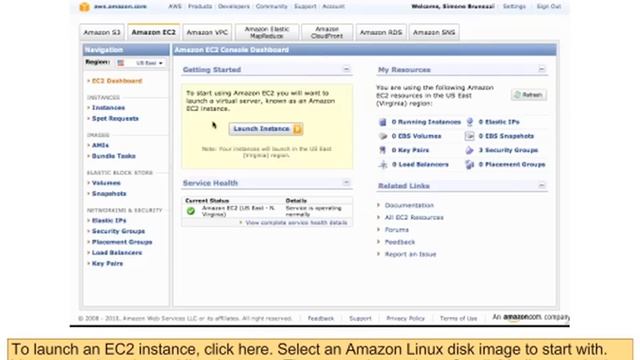Image resolution: width=640 pixels, height=360 pixels.
Task: Click the green service status check icon
Action: coord(191,211)
